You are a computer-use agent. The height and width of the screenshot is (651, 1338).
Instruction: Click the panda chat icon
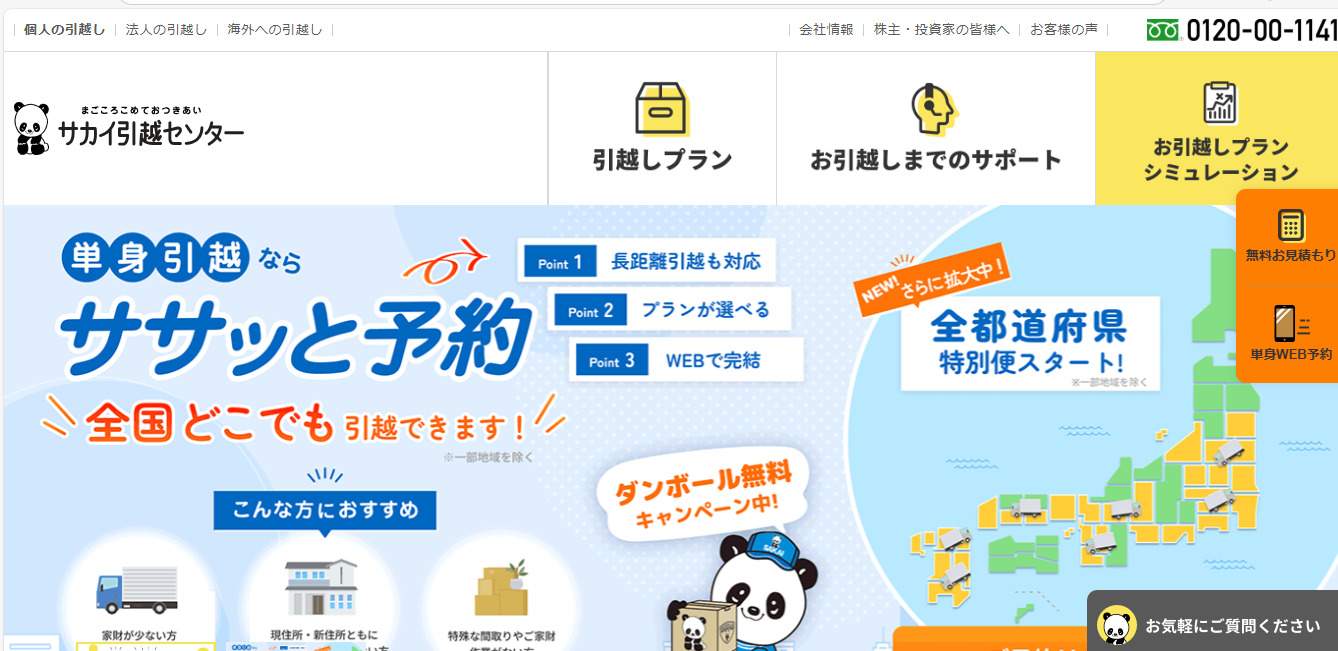click(1116, 626)
